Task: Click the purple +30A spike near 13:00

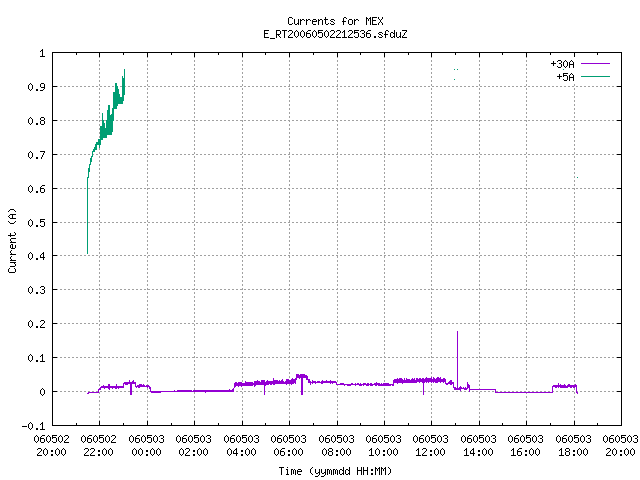Action: point(458,359)
